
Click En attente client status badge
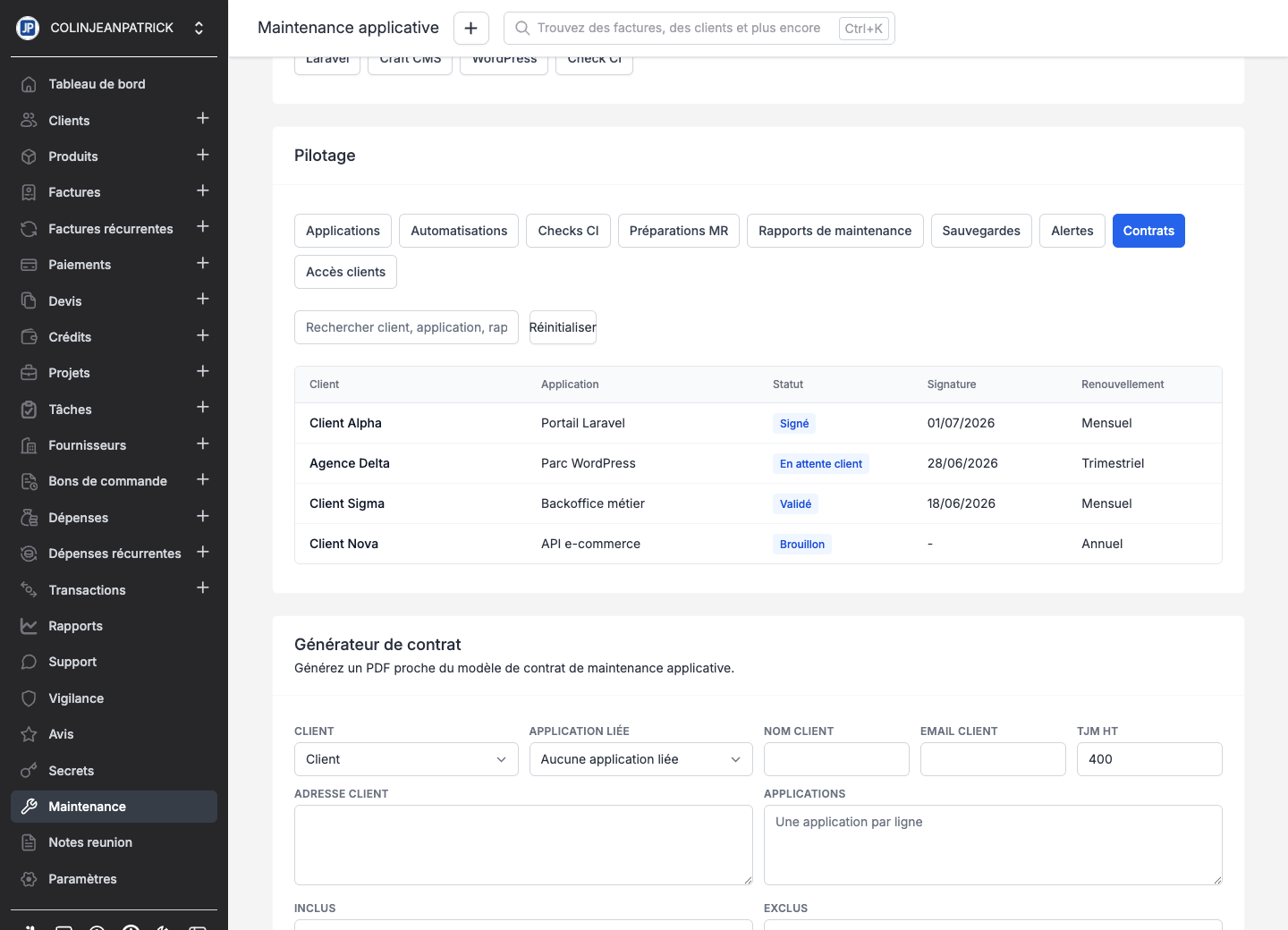coord(821,464)
